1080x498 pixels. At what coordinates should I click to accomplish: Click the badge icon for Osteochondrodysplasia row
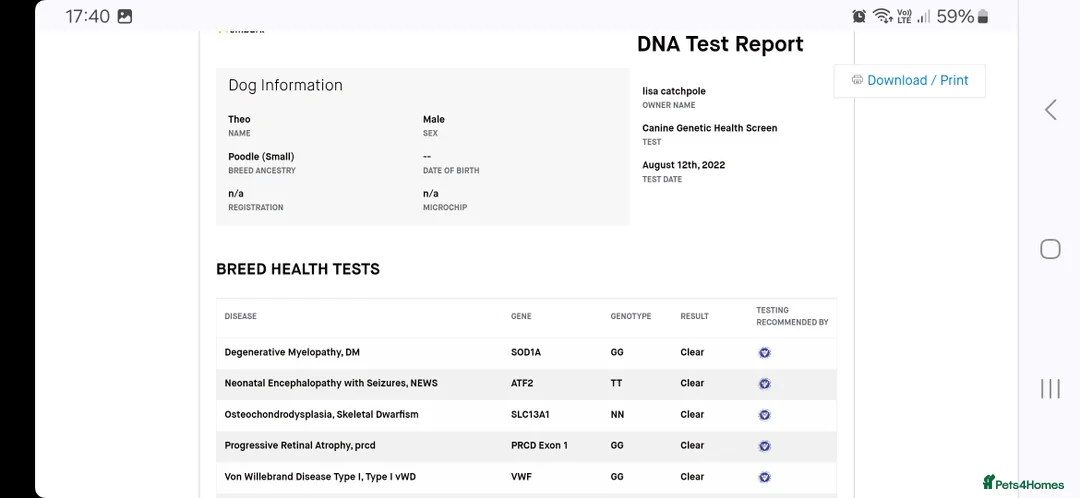coord(764,415)
